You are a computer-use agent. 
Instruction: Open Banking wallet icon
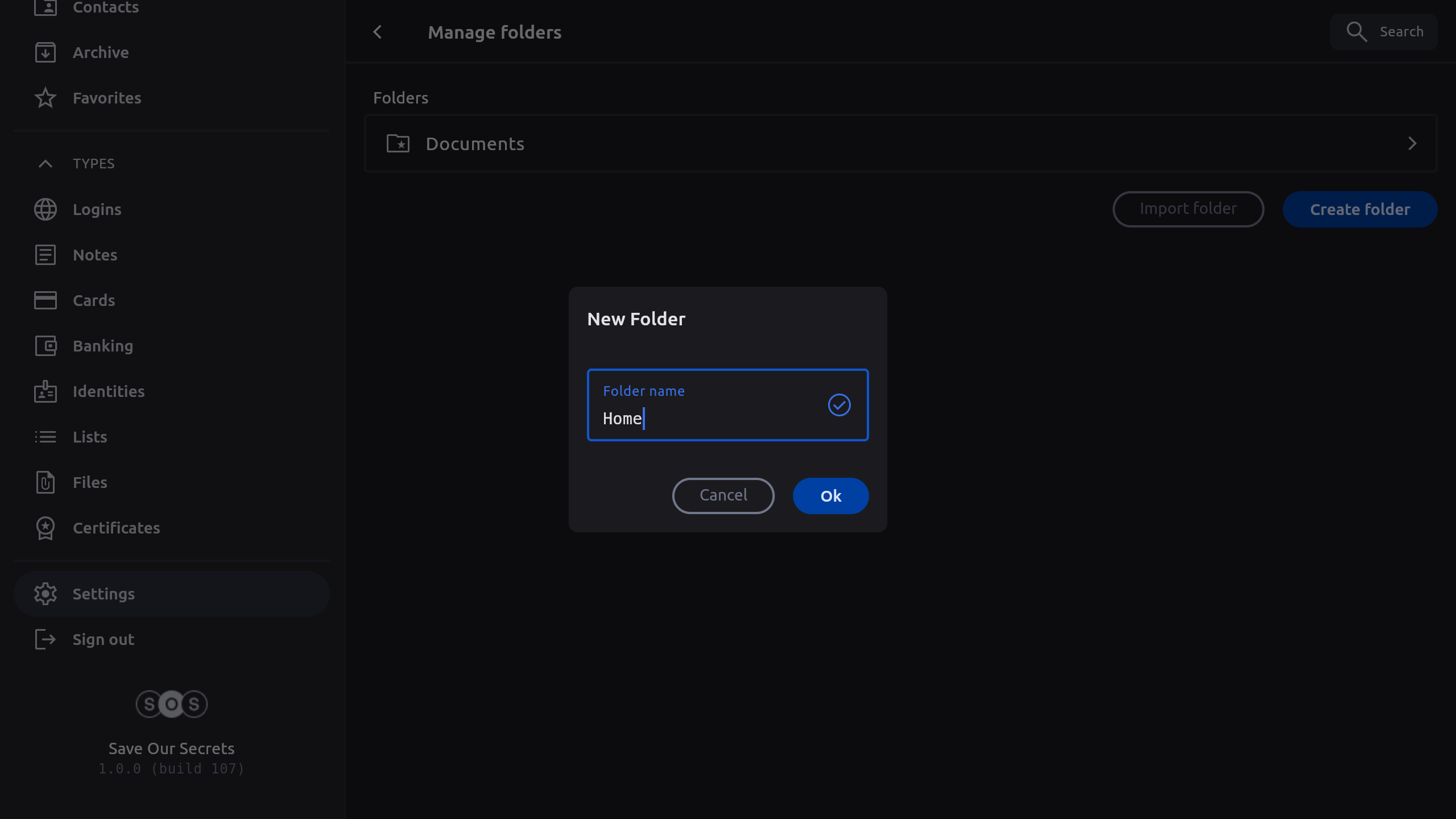45,346
